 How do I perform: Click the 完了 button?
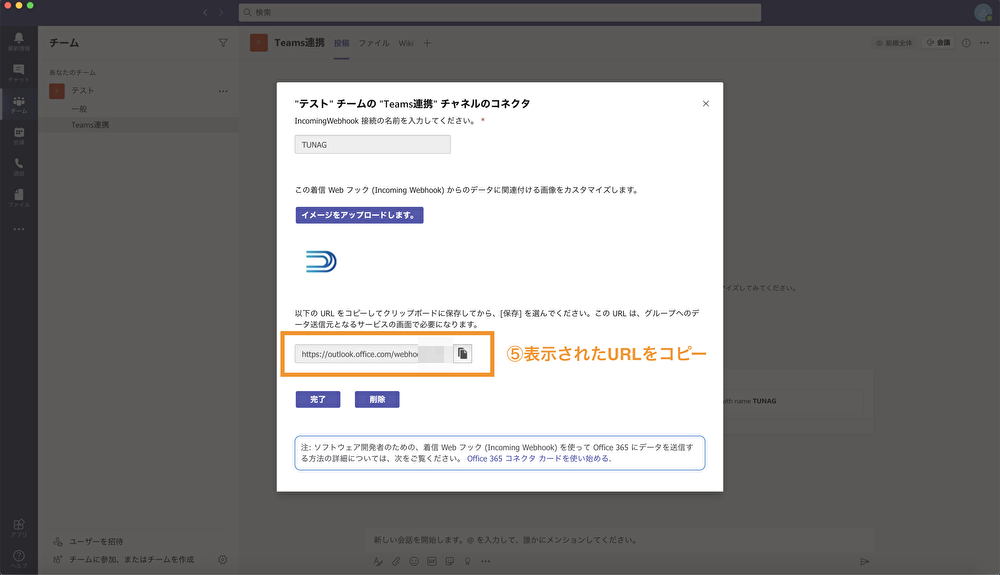pos(318,399)
